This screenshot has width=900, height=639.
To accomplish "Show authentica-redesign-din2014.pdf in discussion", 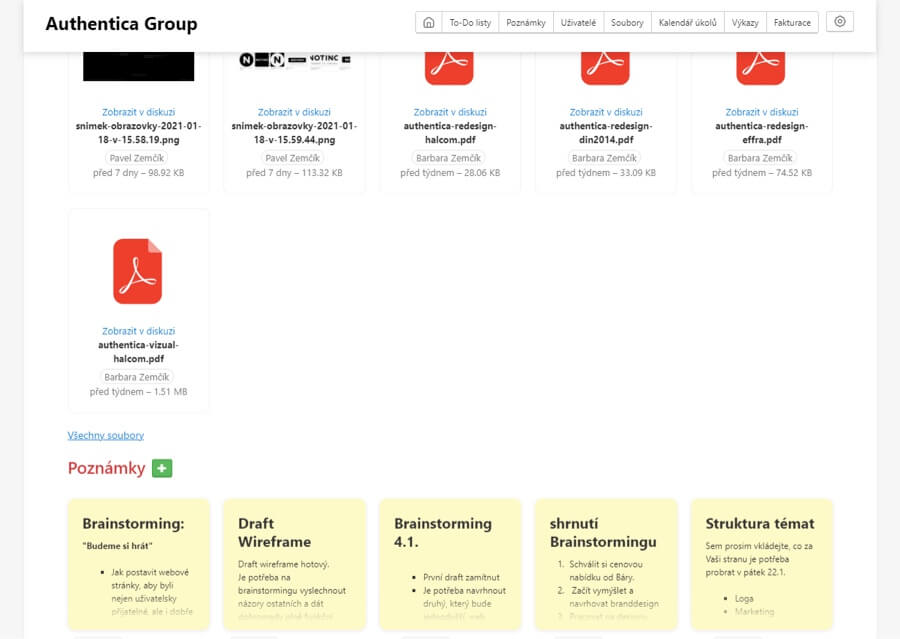I will pos(606,112).
